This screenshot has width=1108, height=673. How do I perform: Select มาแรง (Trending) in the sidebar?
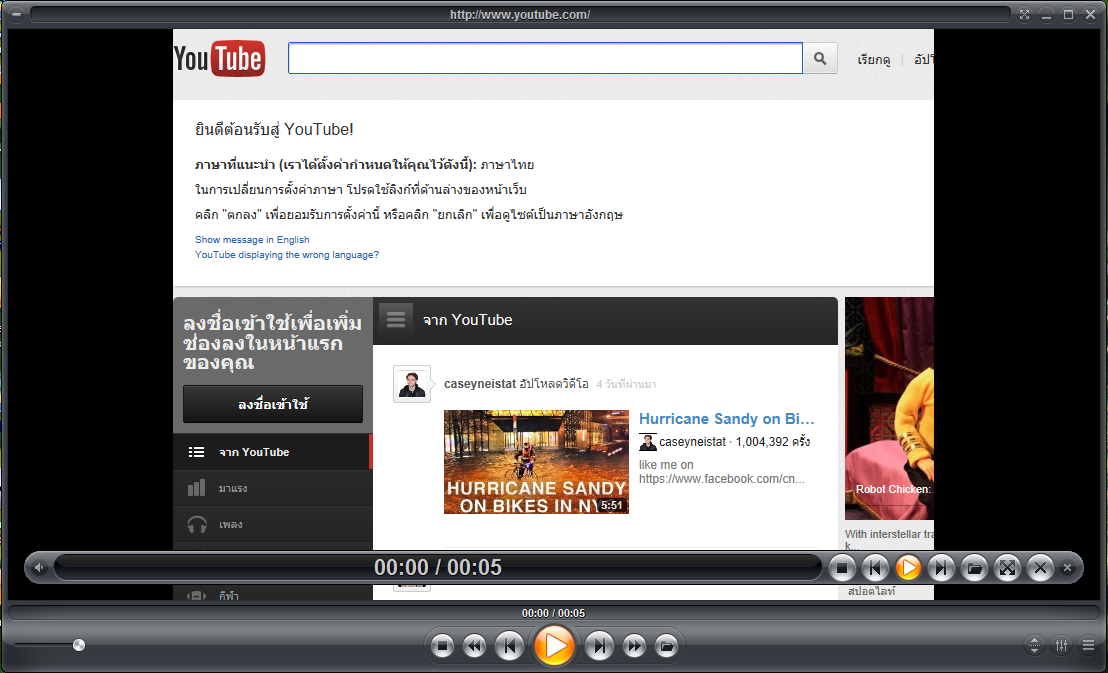click(x=272, y=488)
